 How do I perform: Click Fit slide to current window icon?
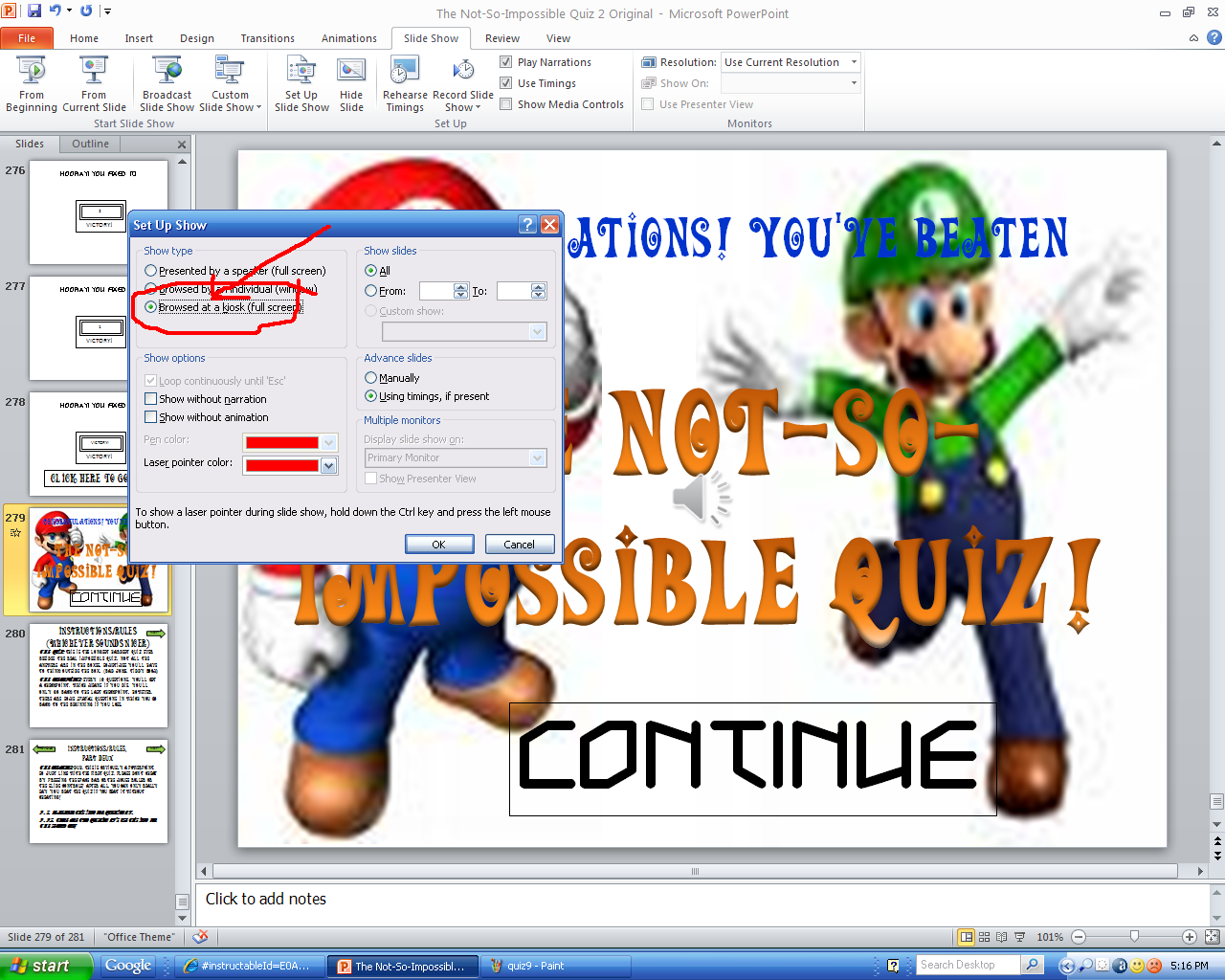(1213, 937)
